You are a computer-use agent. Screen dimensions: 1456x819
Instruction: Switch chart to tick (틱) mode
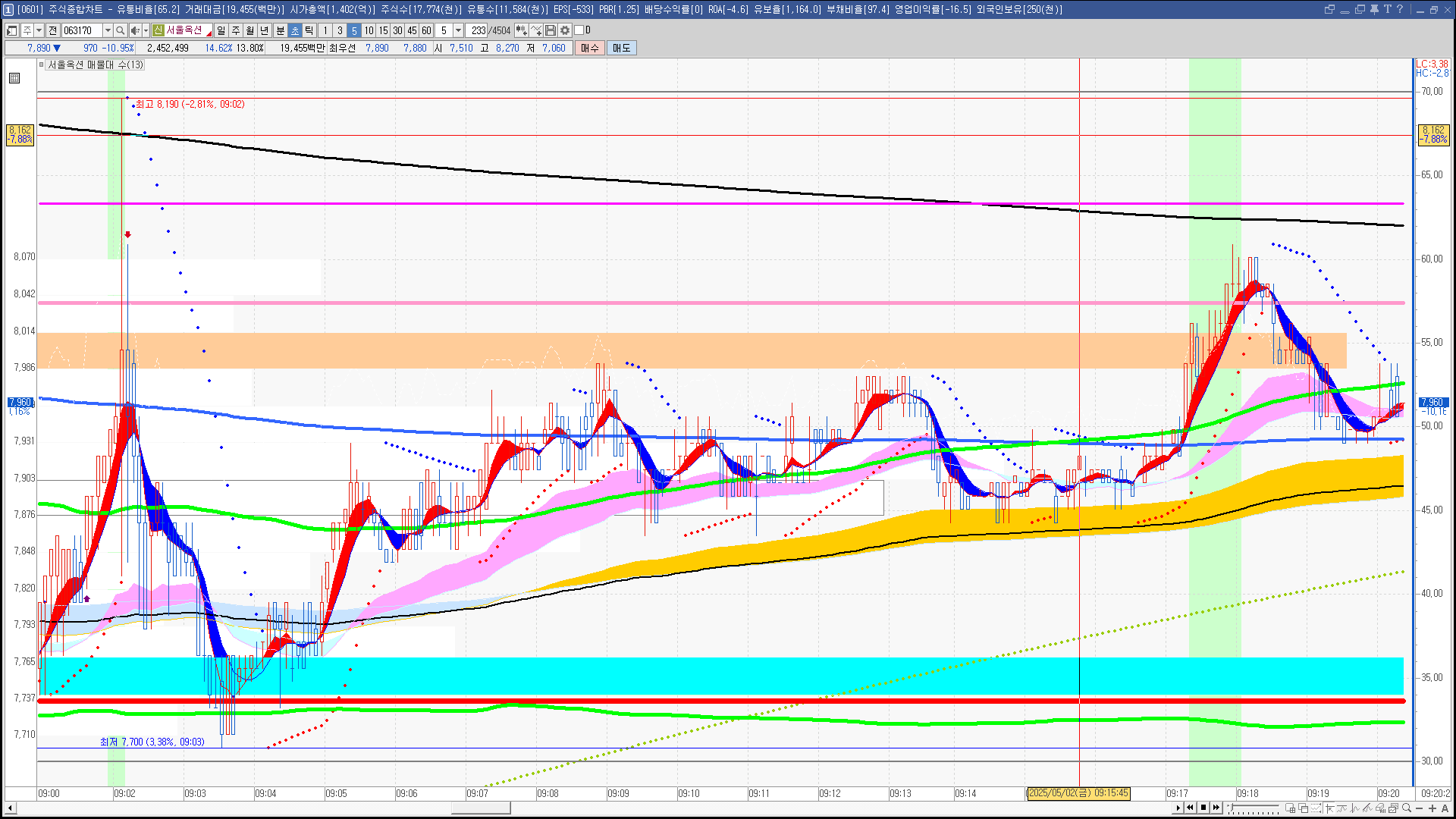[x=309, y=30]
